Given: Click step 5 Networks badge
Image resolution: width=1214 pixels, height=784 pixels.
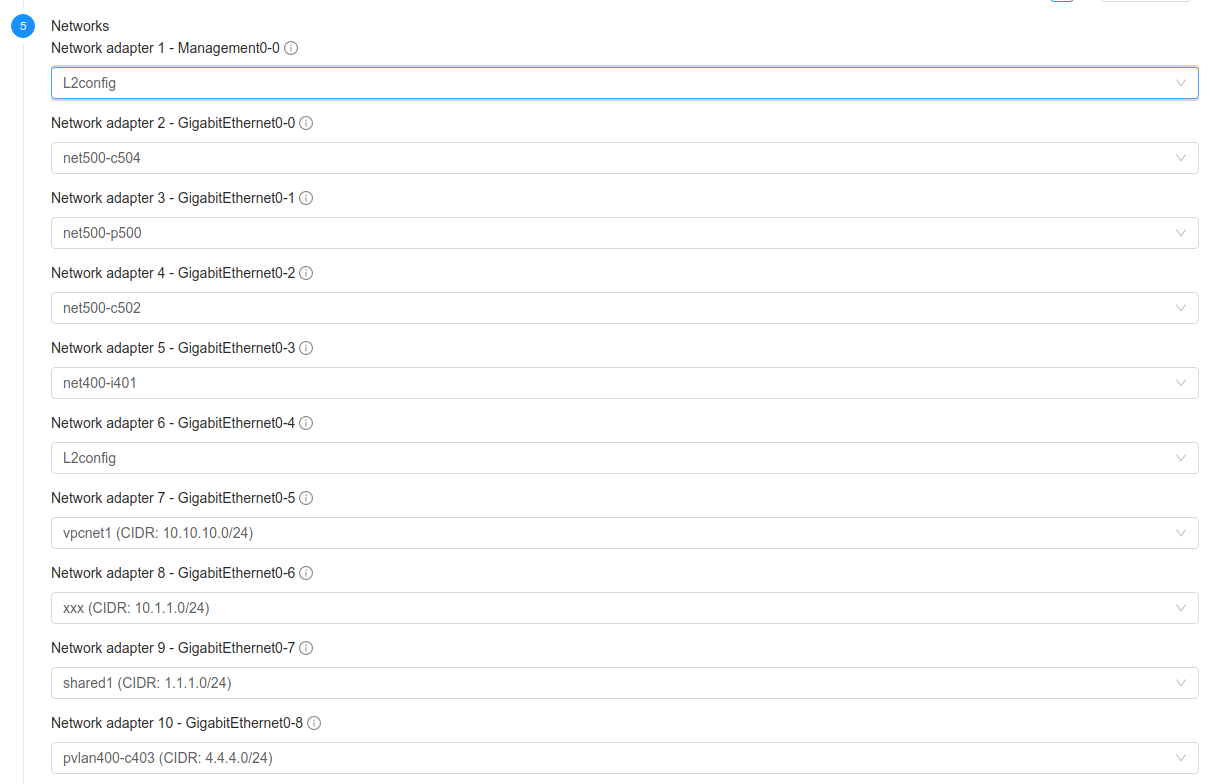Looking at the screenshot, I should (22, 25).
